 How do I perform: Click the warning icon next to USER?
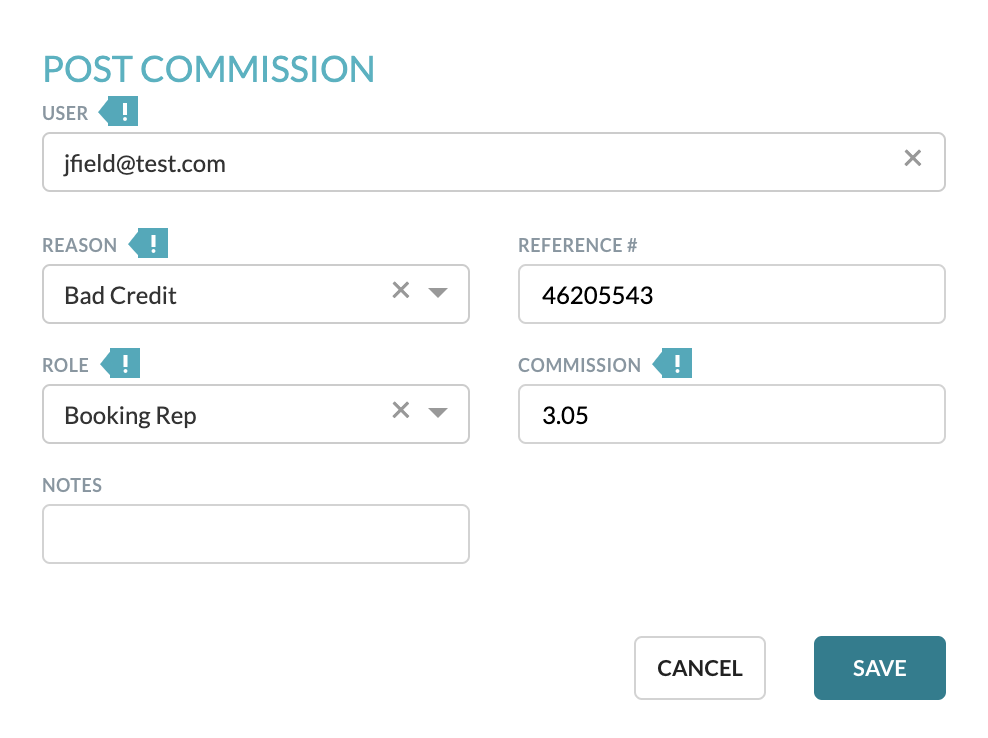[120, 111]
